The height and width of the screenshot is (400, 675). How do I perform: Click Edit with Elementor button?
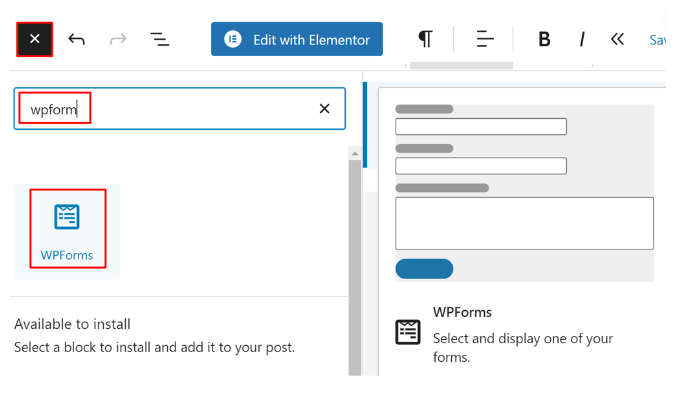click(297, 39)
